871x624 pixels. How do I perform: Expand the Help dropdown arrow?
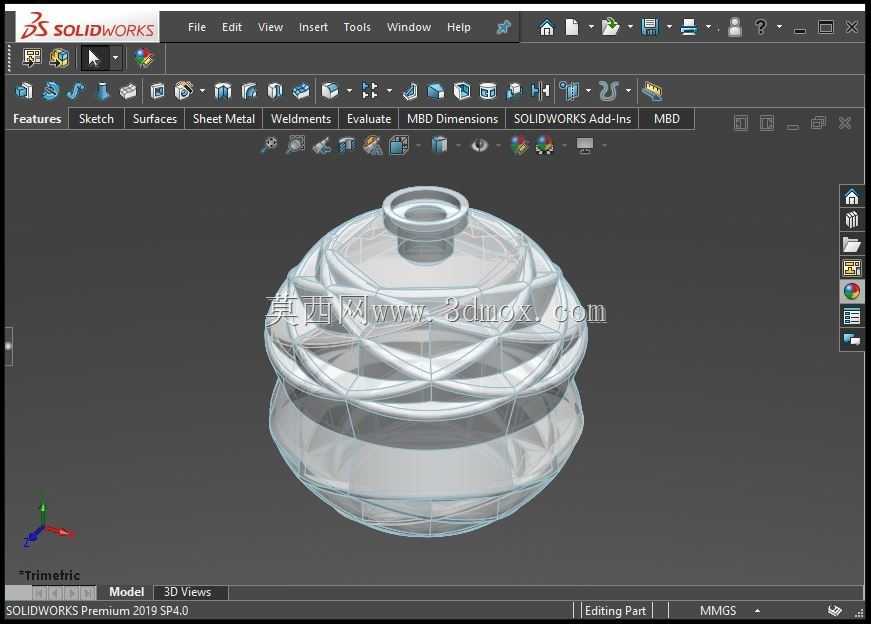point(779,27)
